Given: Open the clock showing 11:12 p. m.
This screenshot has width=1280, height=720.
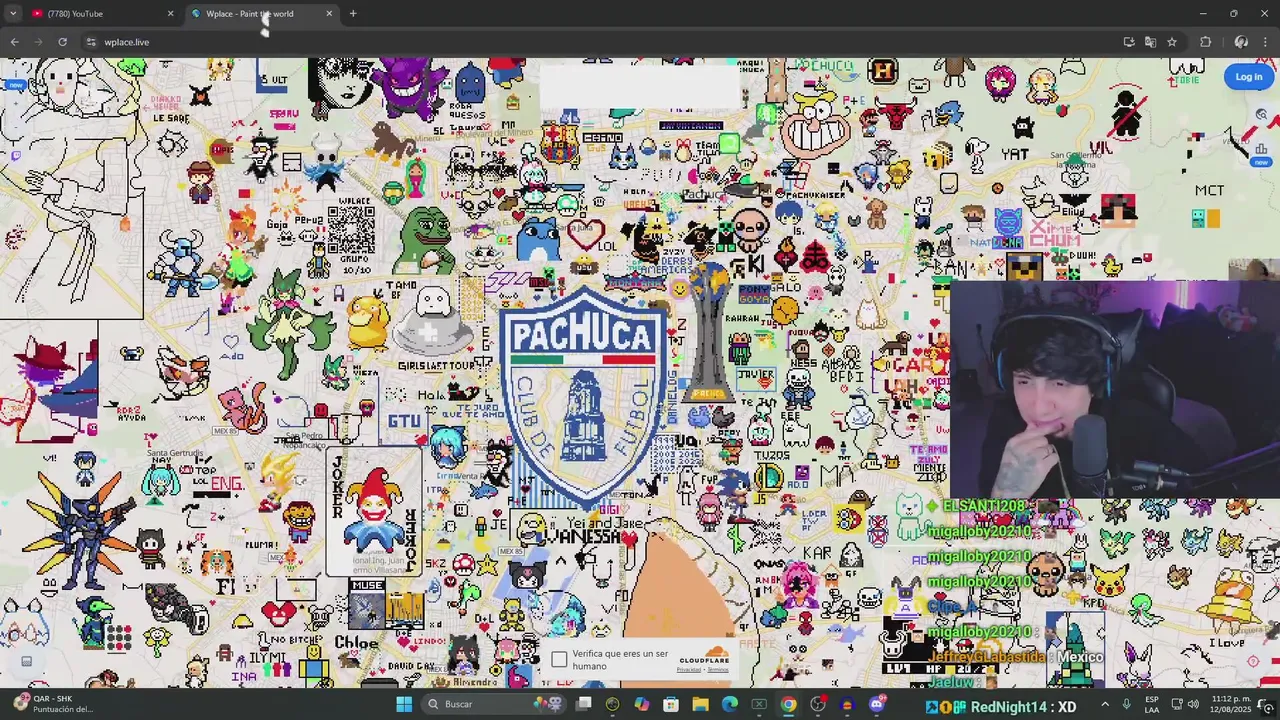Looking at the screenshot, I should [x=1232, y=704].
